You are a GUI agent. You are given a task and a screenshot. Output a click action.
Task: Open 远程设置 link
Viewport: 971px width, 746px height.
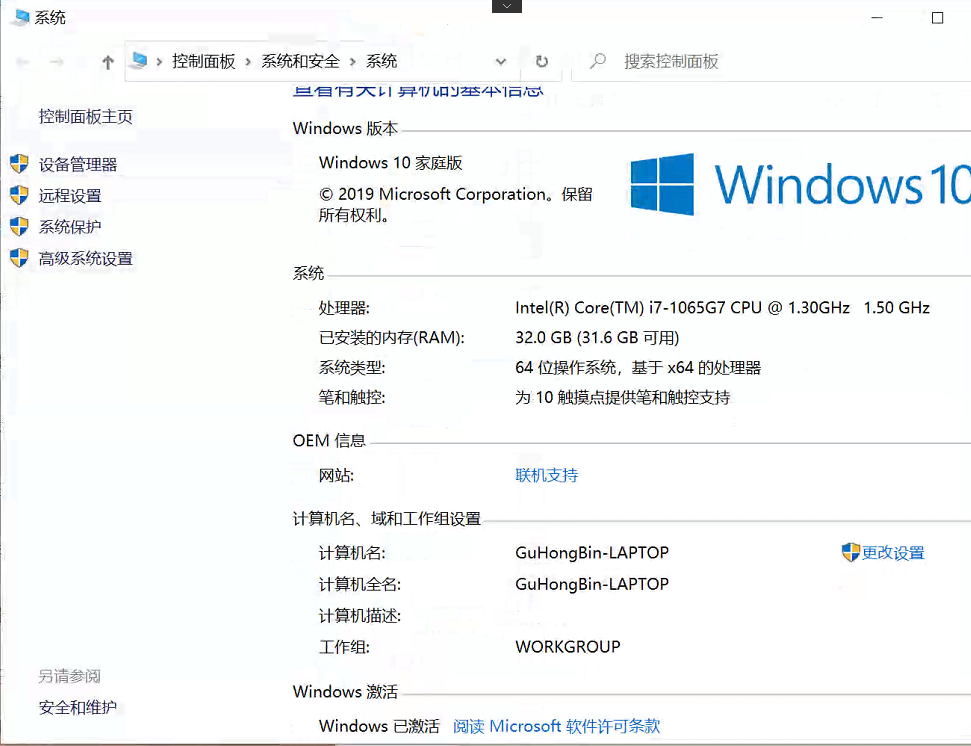click(x=70, y=196)
